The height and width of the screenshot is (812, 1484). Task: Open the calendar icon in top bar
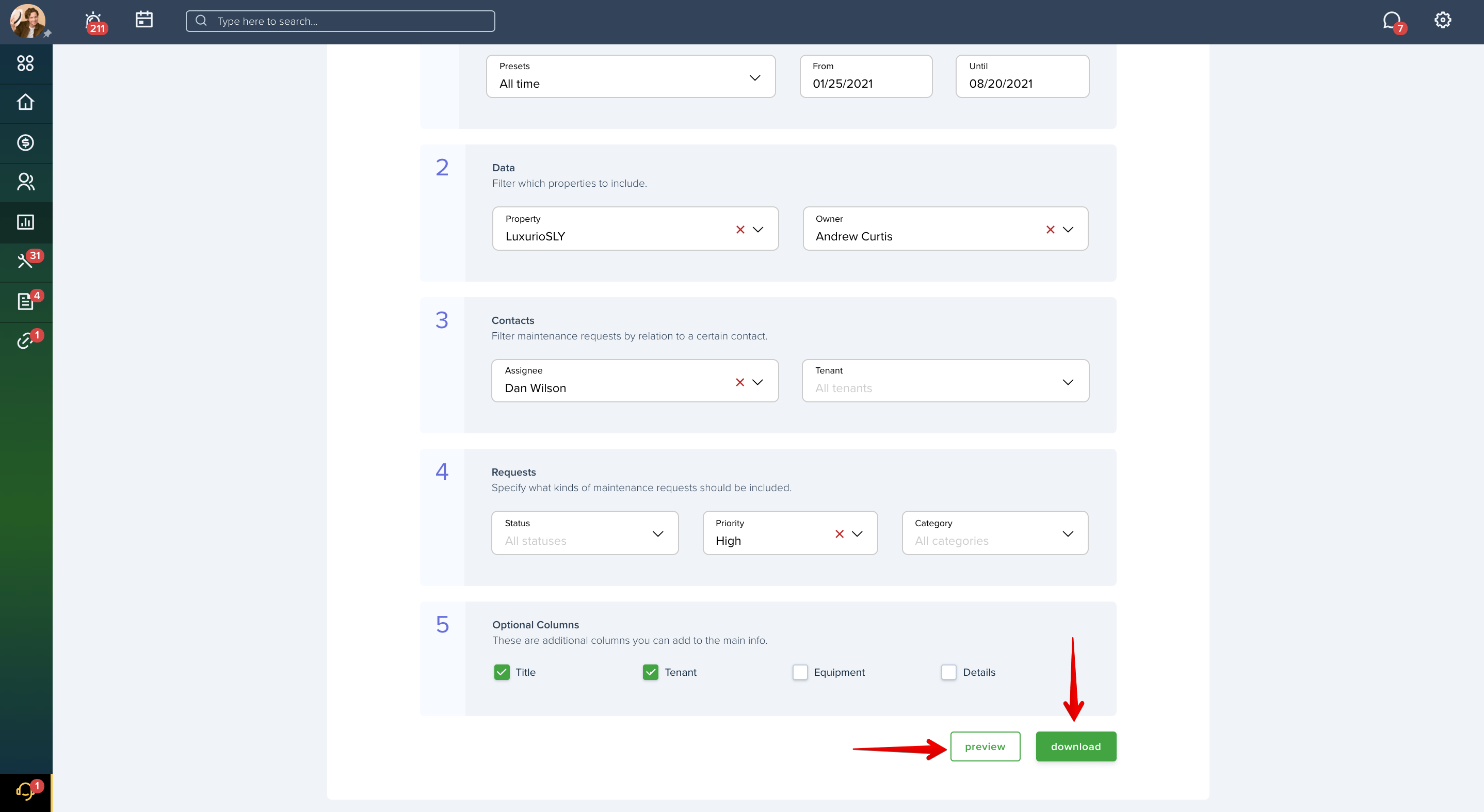pos(144,20)
